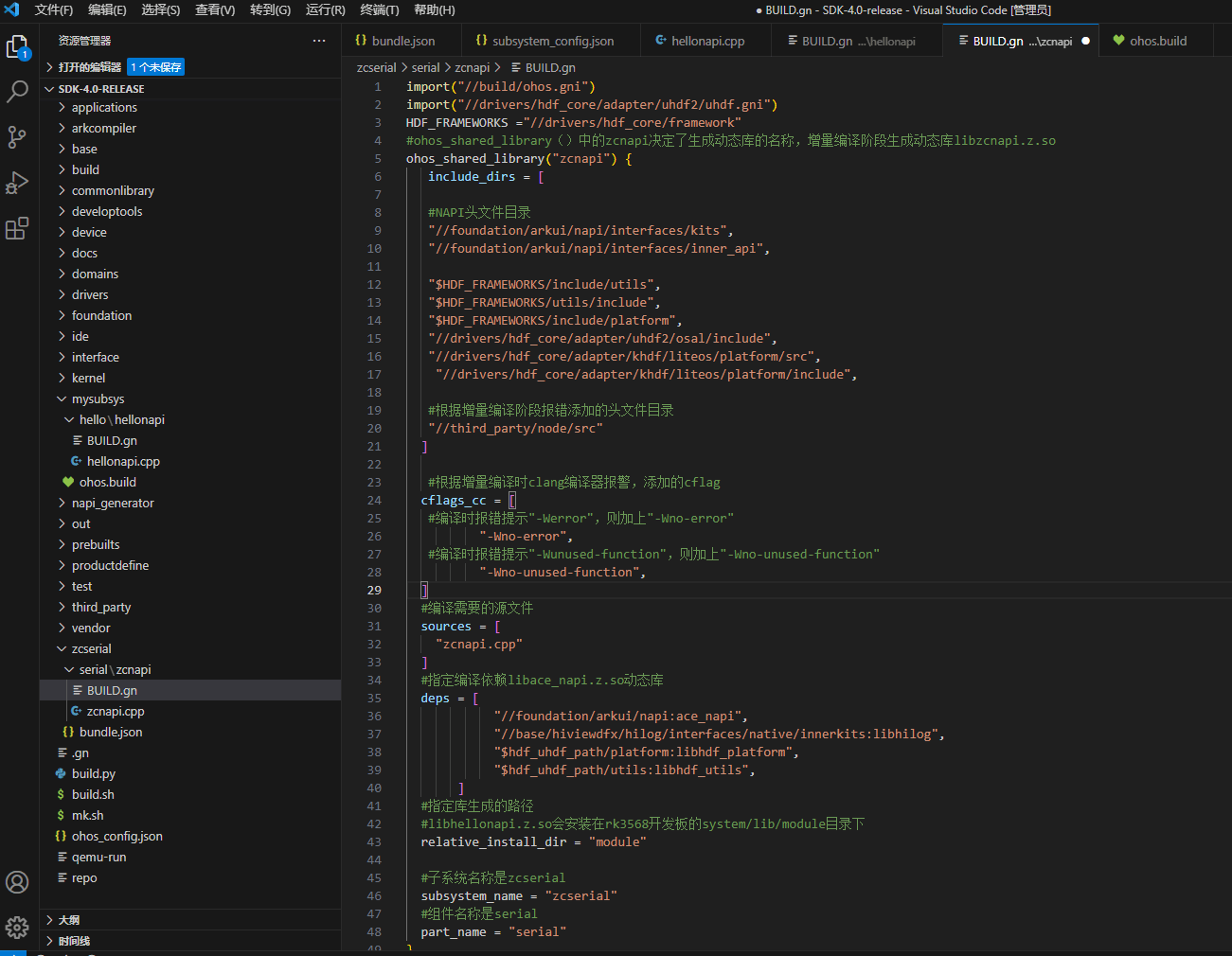1232x956 pixels.
Task: Switch to the BUILD.gn hellonapi tab
Action: (857, 41)
